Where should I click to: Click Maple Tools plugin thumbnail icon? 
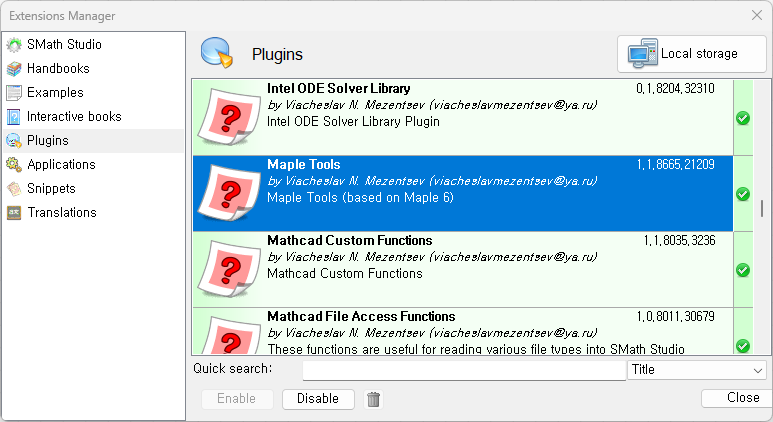[227, 194]
